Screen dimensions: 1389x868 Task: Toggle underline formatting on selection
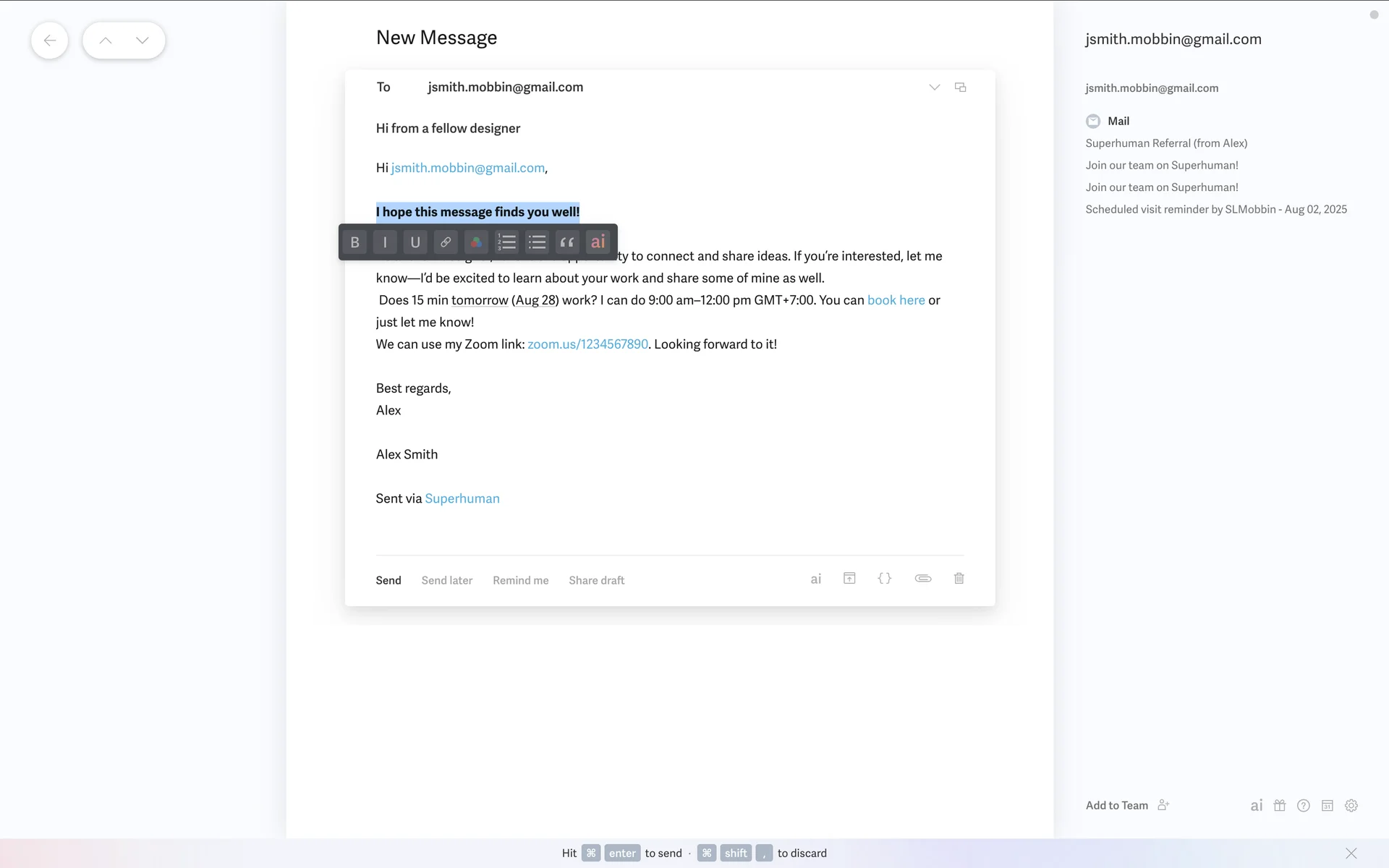click(415, 242)
